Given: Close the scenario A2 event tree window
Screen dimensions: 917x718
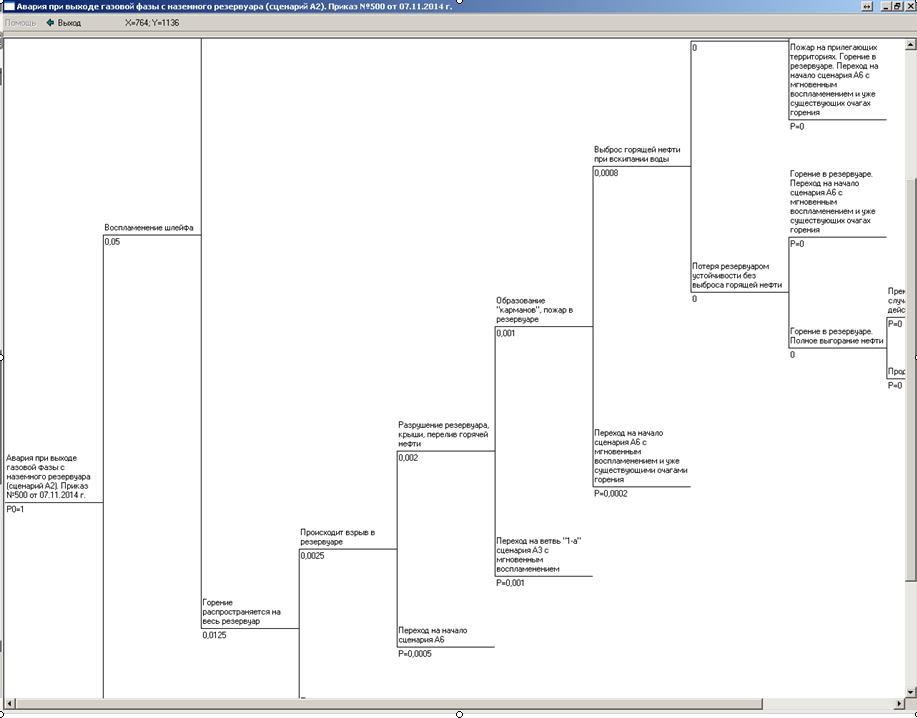Looking at the screenshot, I should coord(909,6).
